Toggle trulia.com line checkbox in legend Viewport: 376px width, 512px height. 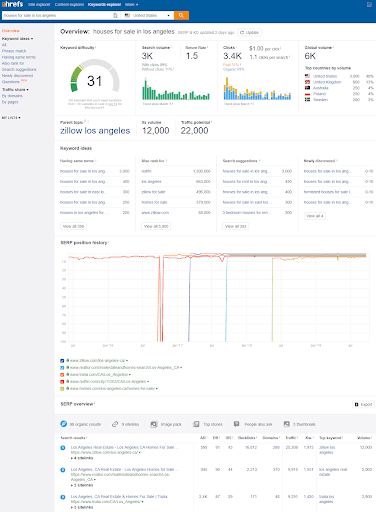(x=62, y=375)
